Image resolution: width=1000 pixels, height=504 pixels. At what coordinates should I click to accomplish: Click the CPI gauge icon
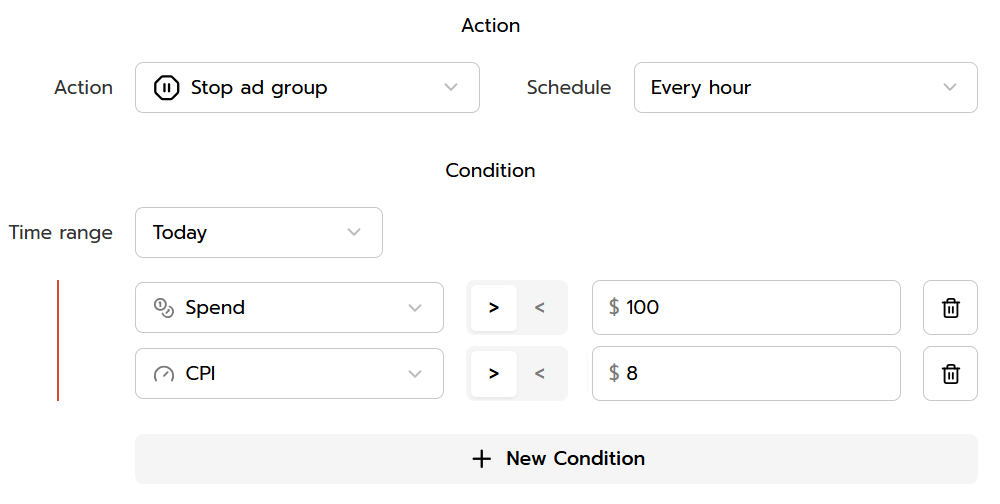[164, 374]
